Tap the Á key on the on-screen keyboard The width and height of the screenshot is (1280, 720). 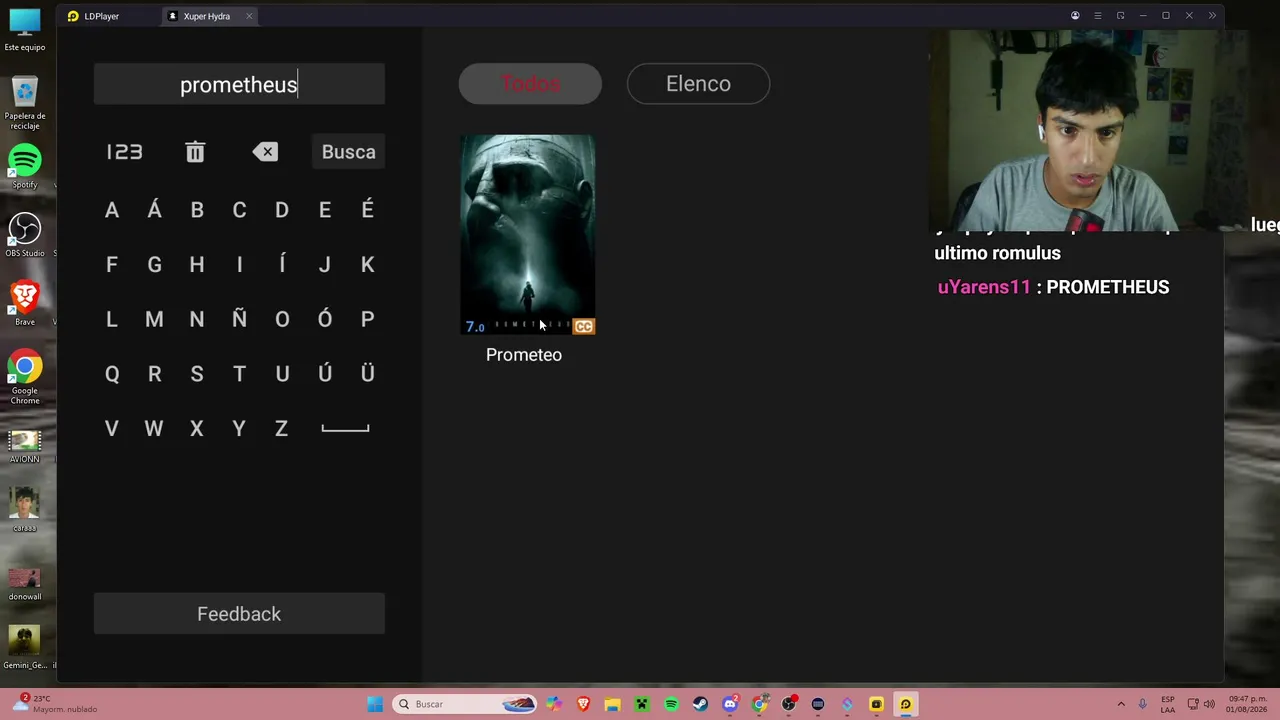(154, 210)
